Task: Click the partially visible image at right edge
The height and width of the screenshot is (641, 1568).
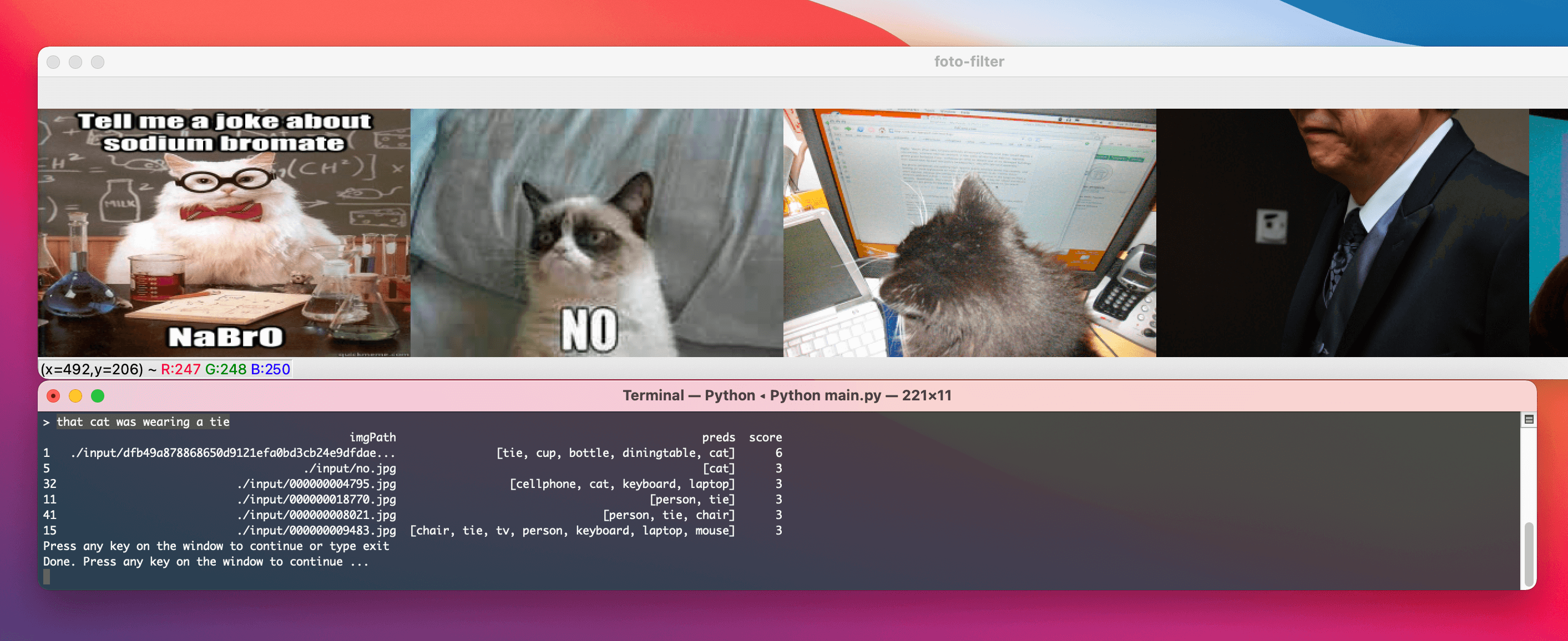Action: pos(1549,232)
